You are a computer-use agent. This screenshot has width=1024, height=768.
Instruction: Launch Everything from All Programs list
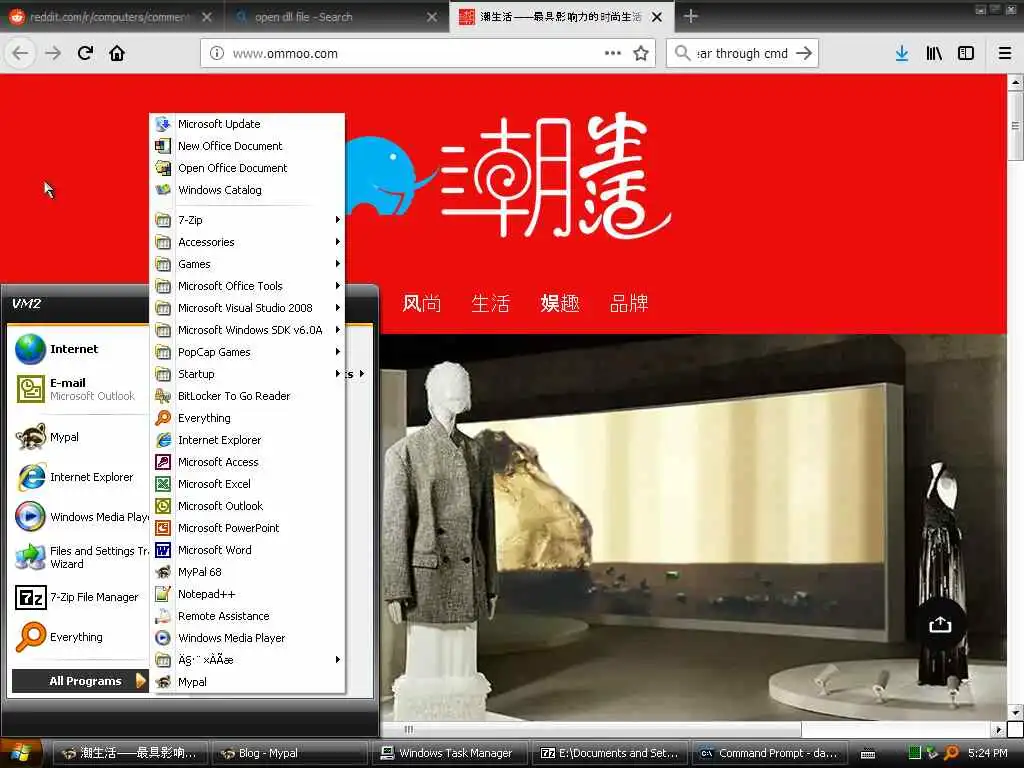click(247, 418)
